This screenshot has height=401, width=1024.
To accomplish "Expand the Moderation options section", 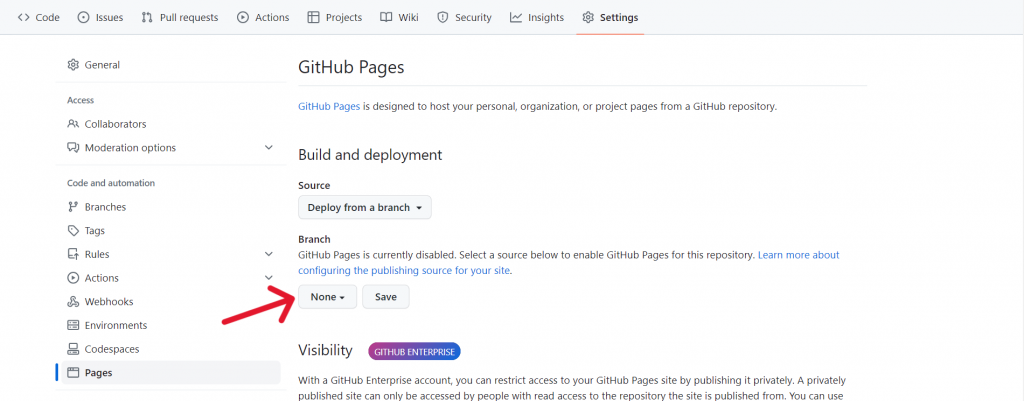I will (x=268, y=148).
